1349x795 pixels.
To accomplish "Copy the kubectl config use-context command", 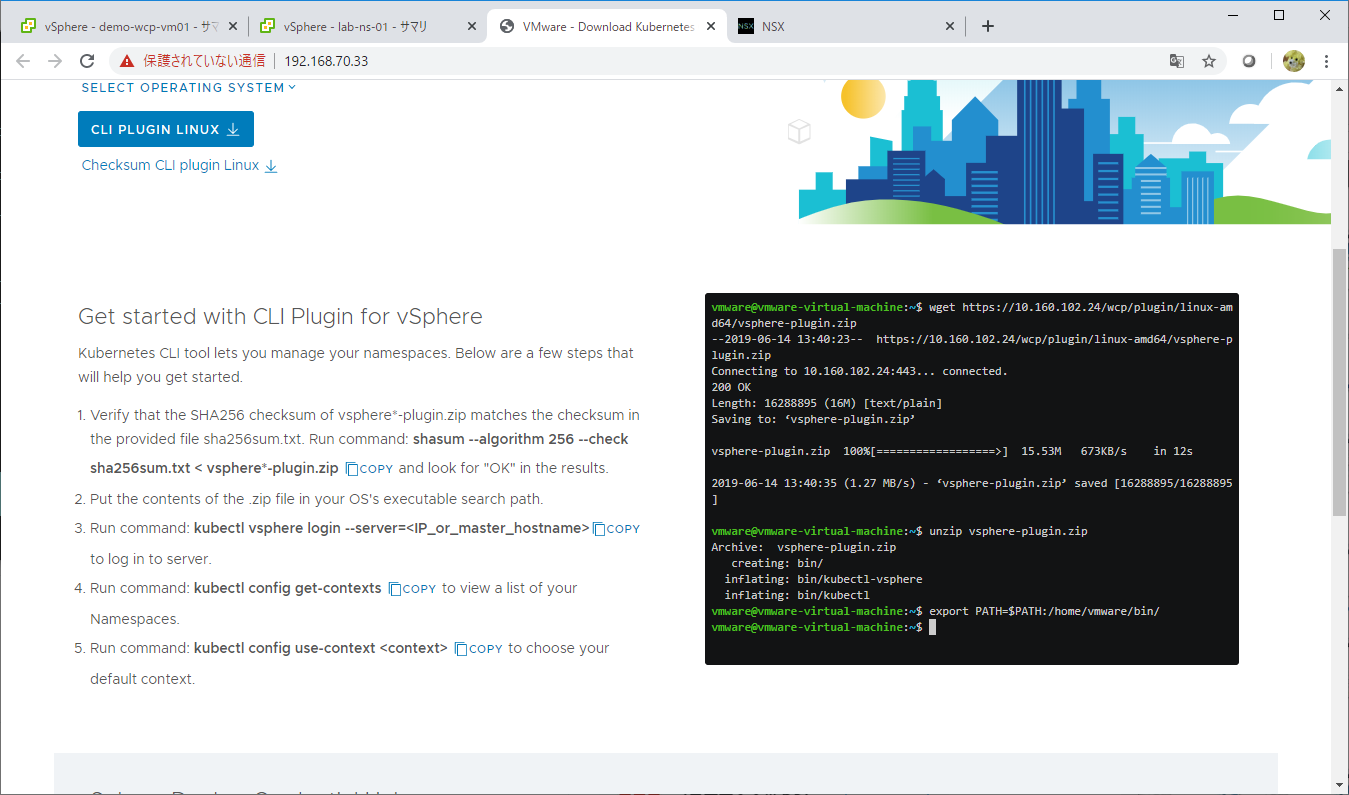I will pos(478,649).
